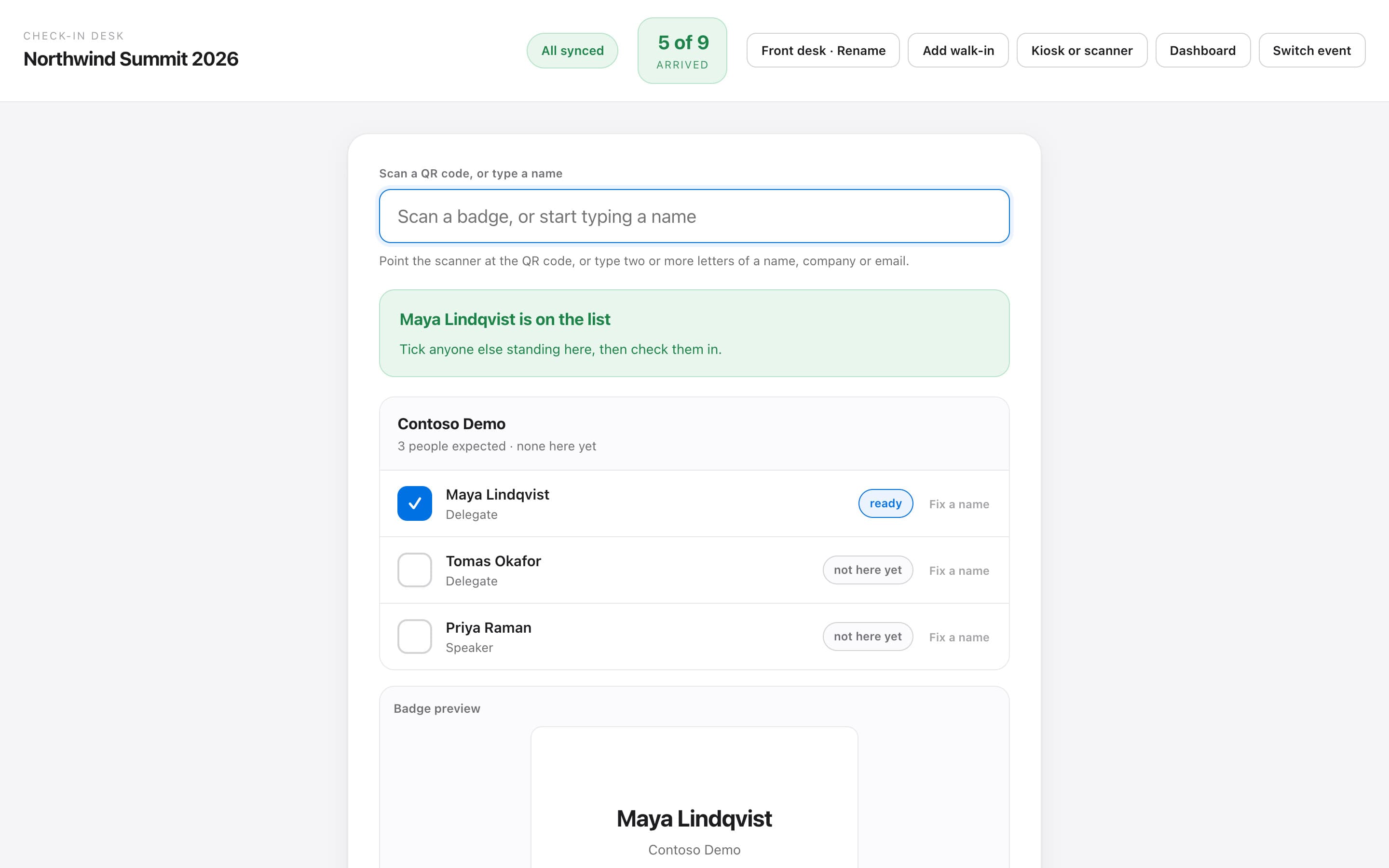Click 'Fix a name' for Tomas Okafor

coord(959,570)
